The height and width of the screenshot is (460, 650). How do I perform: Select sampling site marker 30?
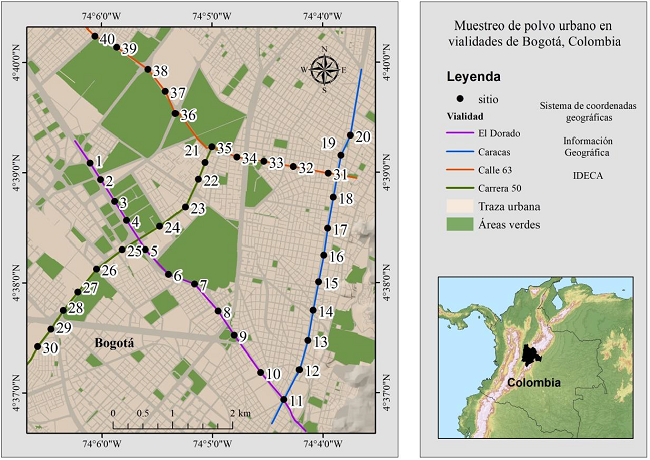[38, 347]
